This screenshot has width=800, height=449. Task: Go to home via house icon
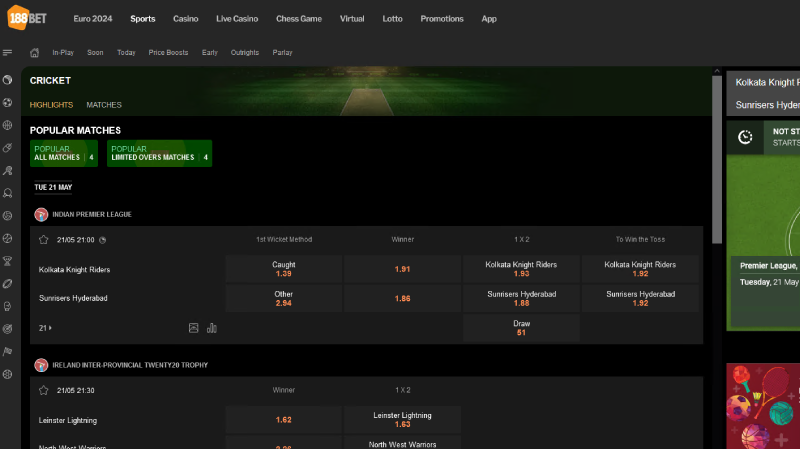[x=34, y=53]
